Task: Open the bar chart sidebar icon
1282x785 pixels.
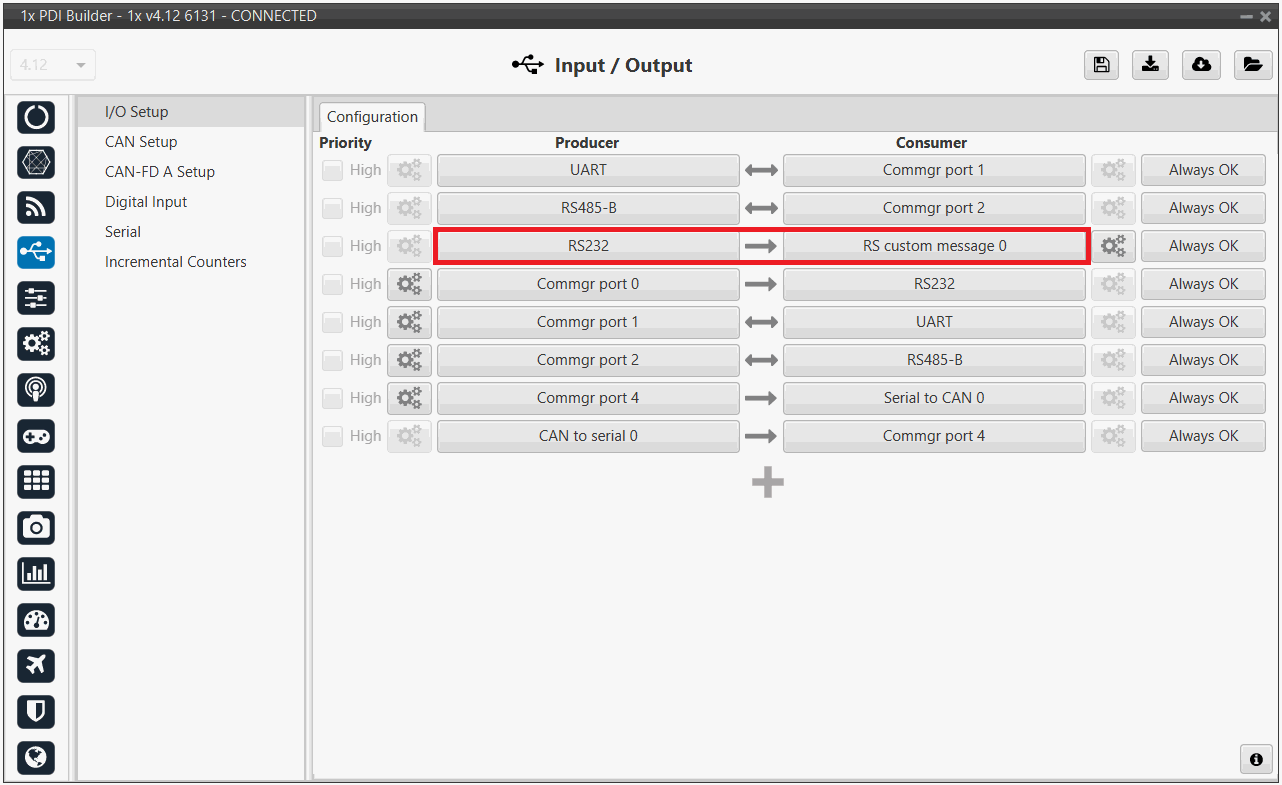Action: click(36, 574)
